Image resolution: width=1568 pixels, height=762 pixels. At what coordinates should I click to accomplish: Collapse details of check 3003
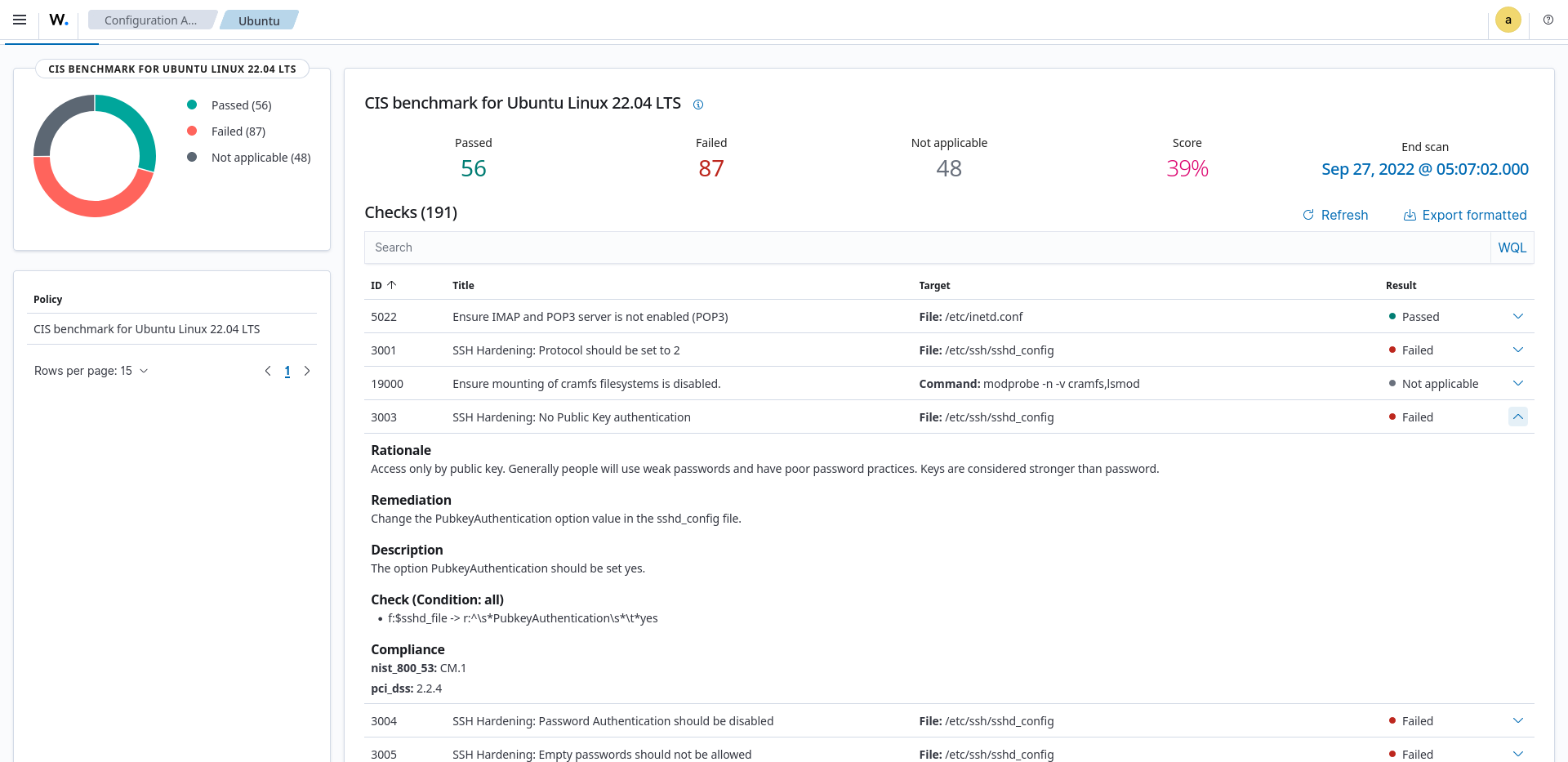[1517, 417]
